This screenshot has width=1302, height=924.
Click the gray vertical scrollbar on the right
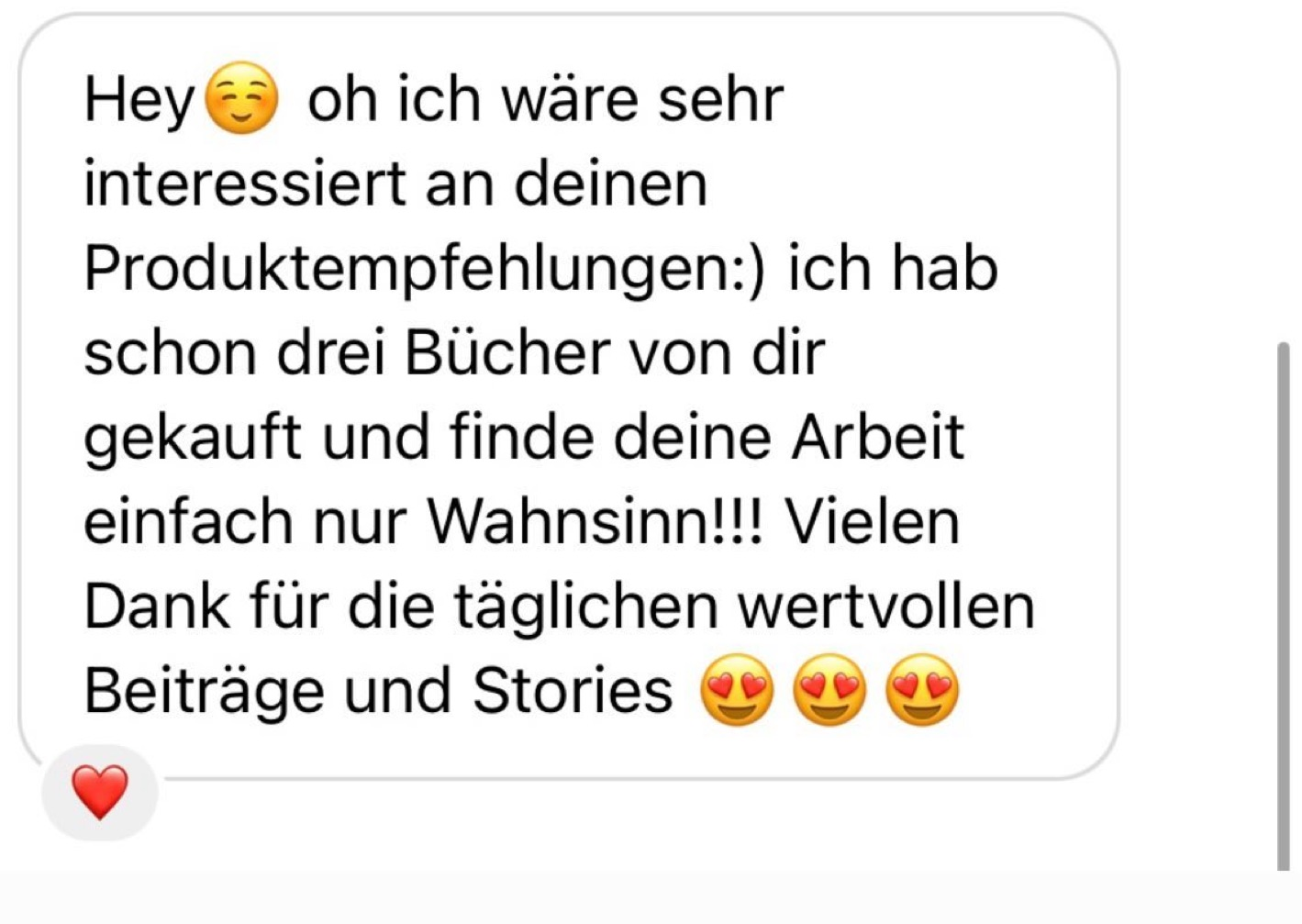pyautogui.click(x=1283, y=606)
